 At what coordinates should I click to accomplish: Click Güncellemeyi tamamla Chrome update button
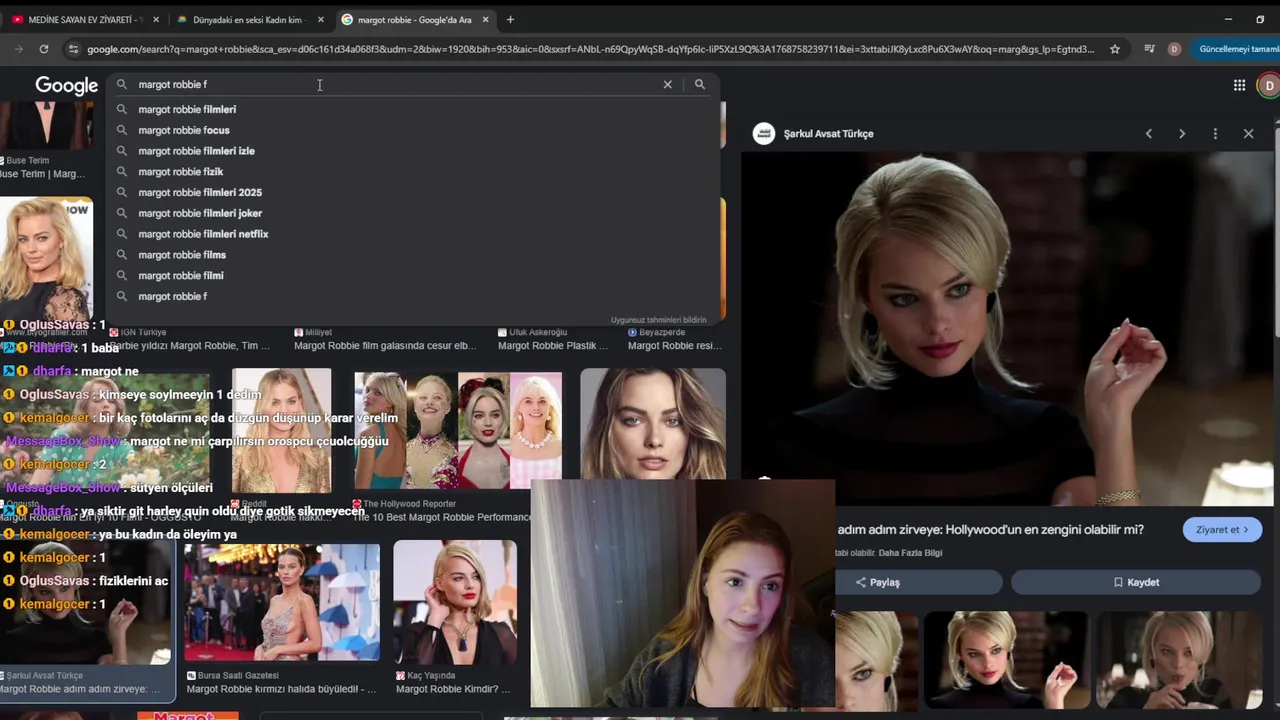click(1238, 49)
